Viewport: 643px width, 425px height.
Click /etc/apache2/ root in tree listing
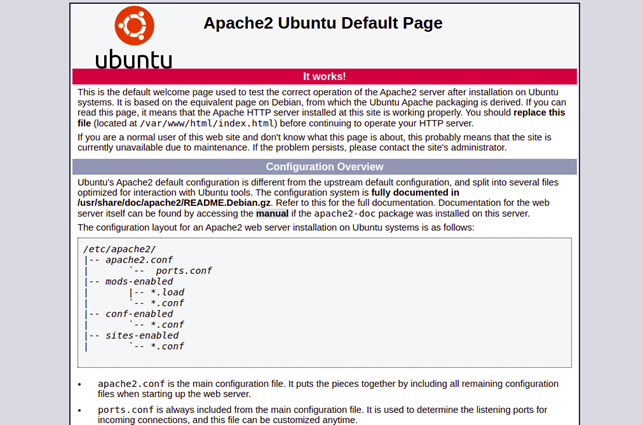pyautogui.click(x=119, y=249)
